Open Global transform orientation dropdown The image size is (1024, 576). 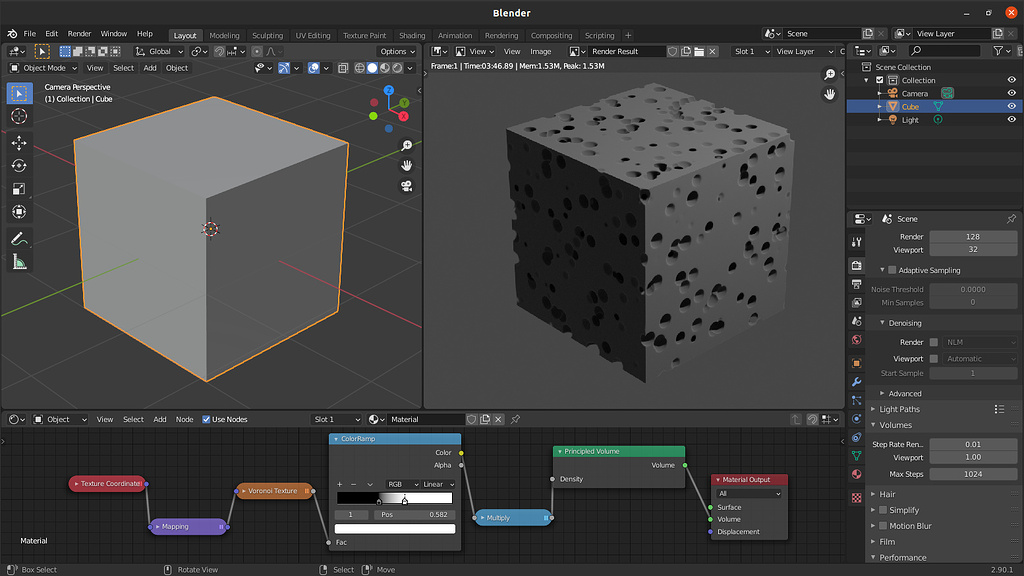(x=159, y=52)
